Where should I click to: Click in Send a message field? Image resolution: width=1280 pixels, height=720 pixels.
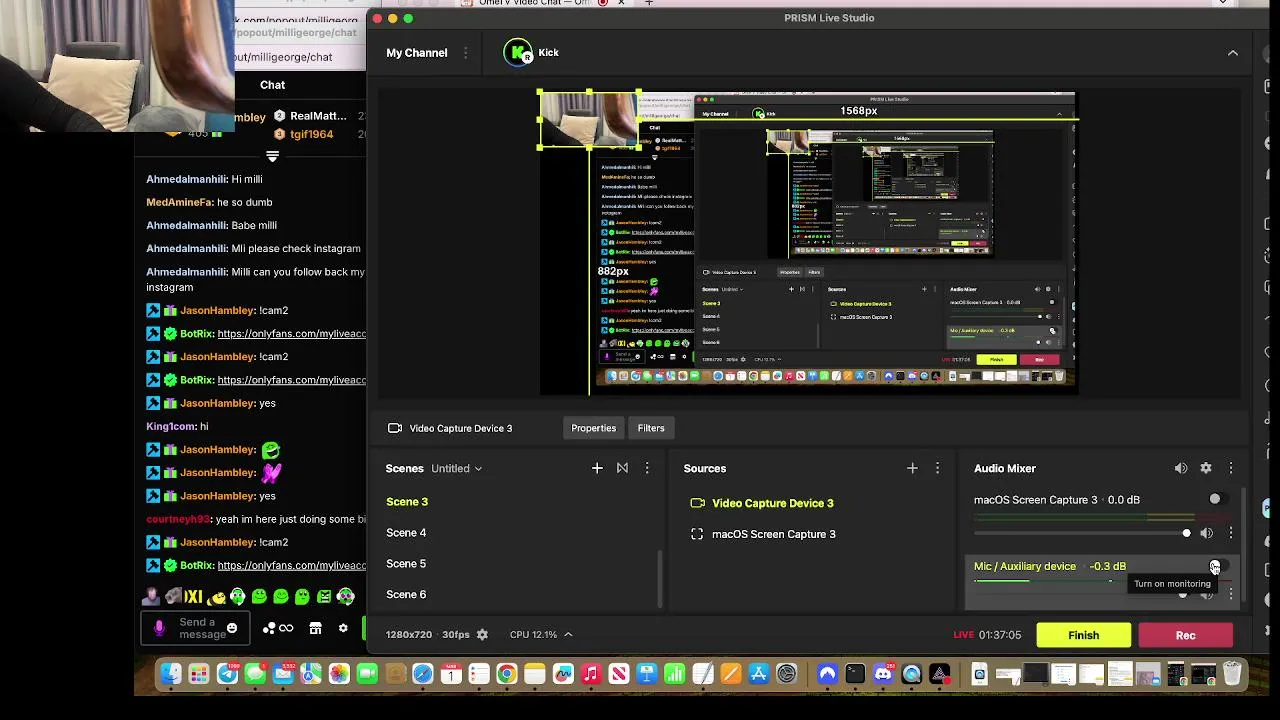click(x=202, y=628)
